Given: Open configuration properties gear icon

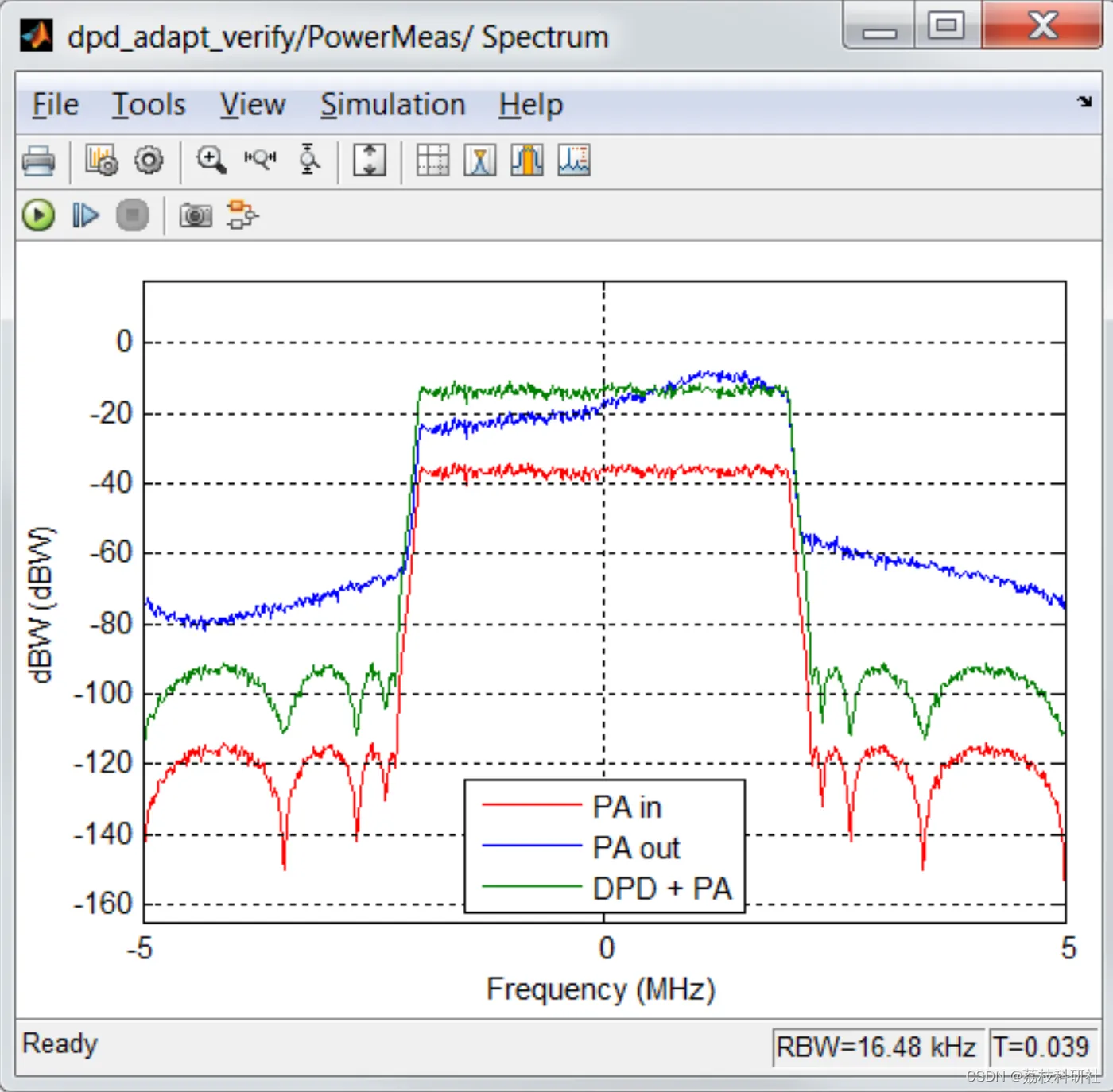Looking at the screenshot, I should coord(149,161).
